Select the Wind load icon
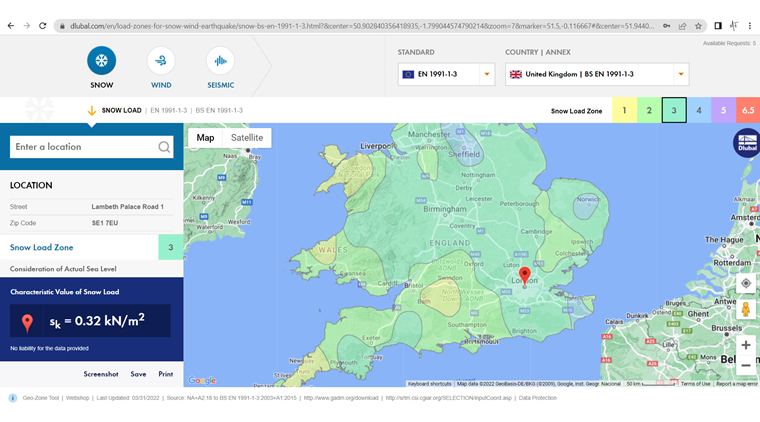This screenshot has width=760, height=422. tap(161, 61)
